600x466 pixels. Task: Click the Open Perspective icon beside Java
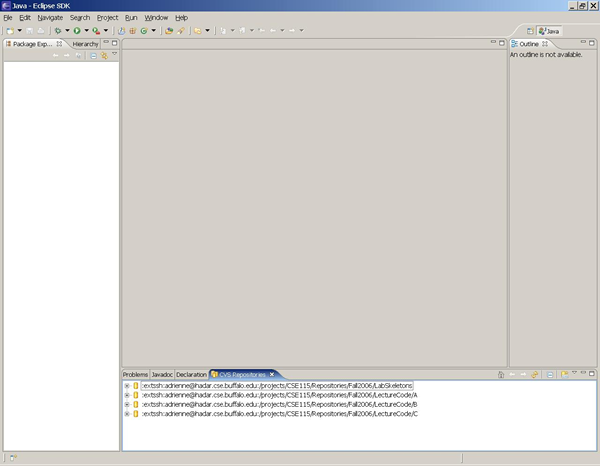pos(531,31)
